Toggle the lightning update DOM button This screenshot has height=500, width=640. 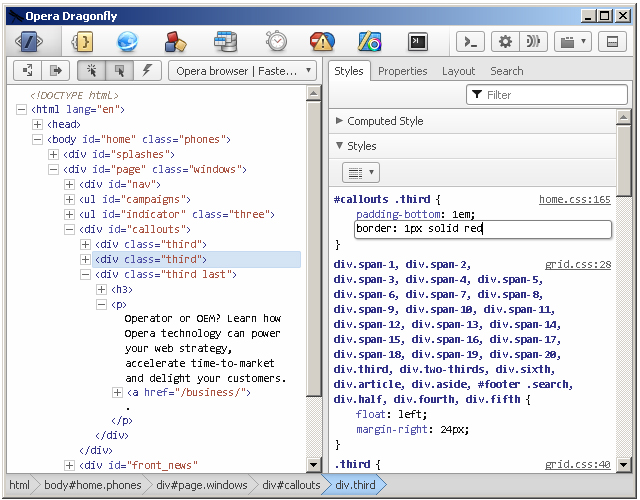click(147, 71)
